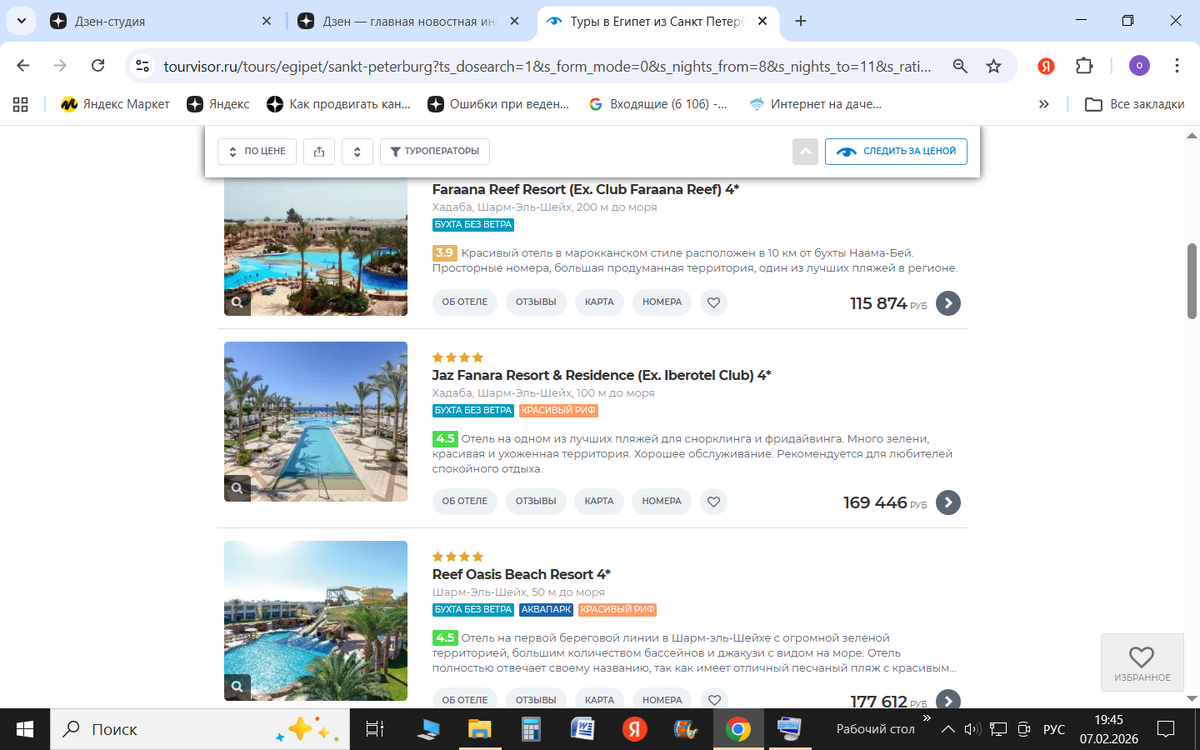The width and height of the screenshot is (1200, 750).
Task: Bookmark this page with star icon
Action: click(x=993, y=66)
